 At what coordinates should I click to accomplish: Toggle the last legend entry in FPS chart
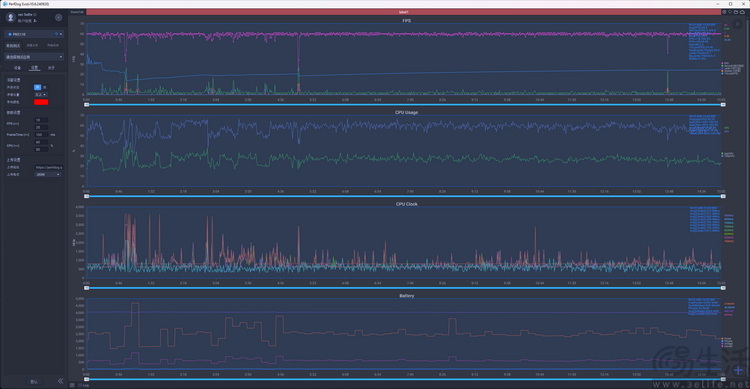[730, 74]
